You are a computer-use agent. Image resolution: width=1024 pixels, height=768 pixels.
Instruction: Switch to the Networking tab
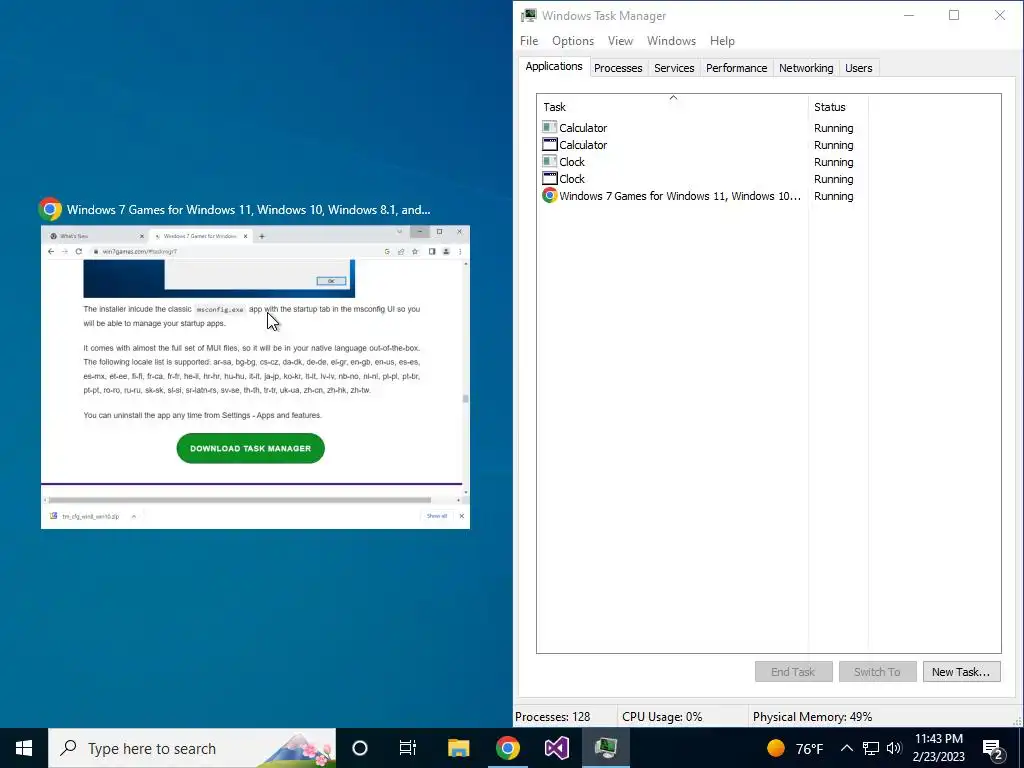tap(806, 68)
